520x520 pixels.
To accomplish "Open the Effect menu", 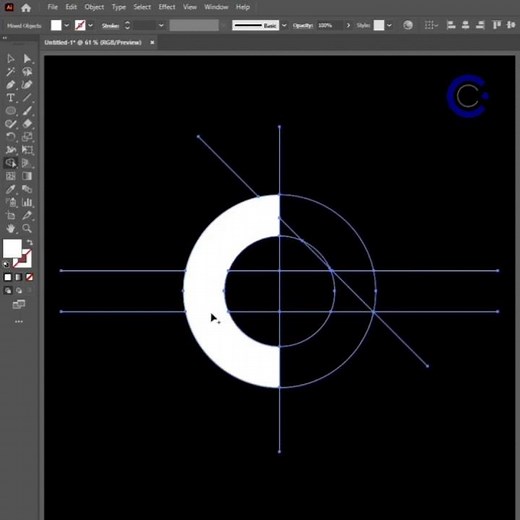I will click(x=167, y=7).
